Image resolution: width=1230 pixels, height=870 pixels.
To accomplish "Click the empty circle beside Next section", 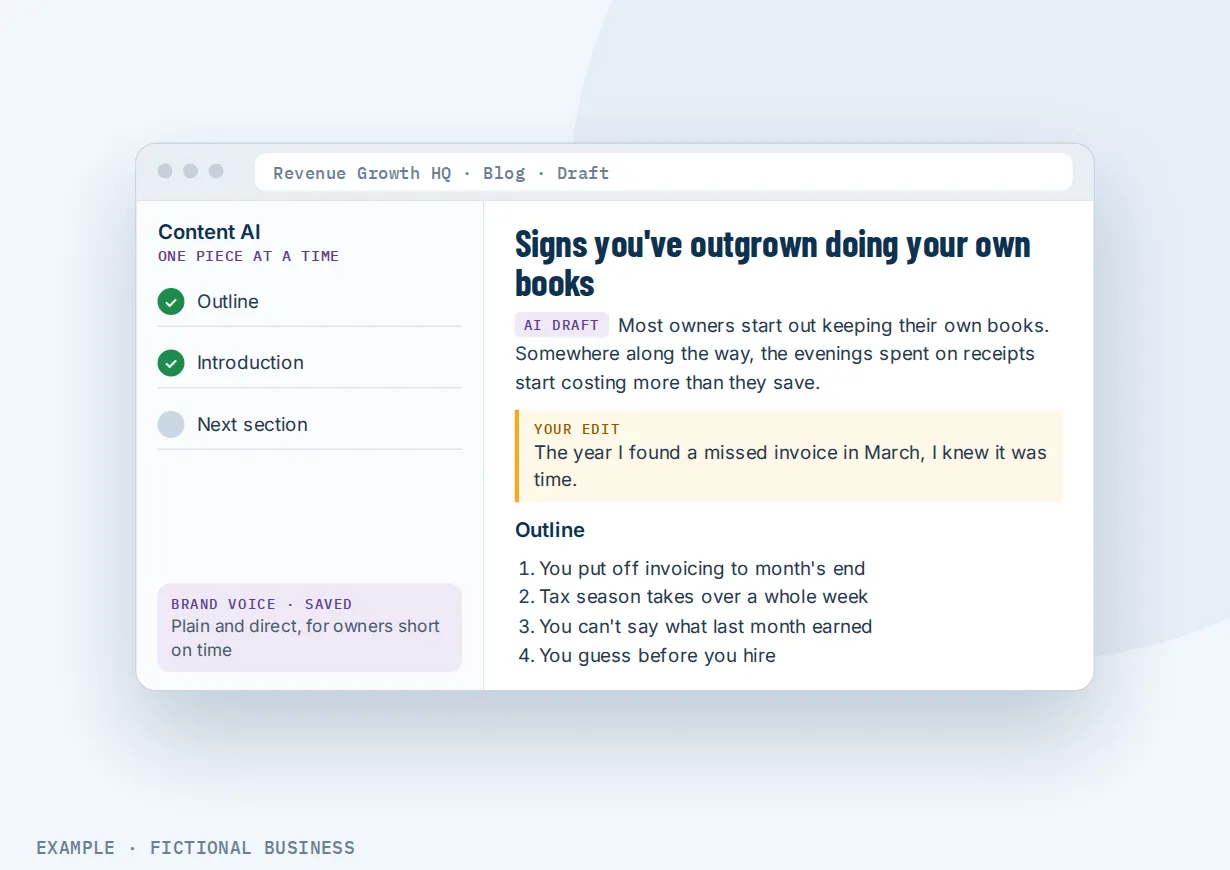I will [171, 424].
